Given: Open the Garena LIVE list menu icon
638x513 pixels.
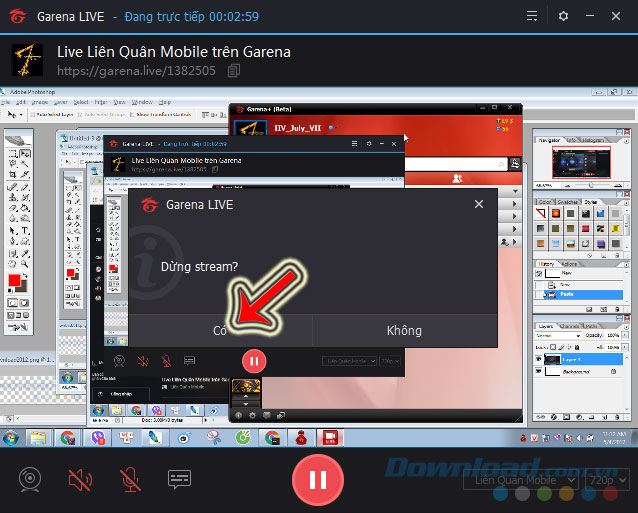Looking at the screenshot, I should pyautogui.click(x=532, y=16).
